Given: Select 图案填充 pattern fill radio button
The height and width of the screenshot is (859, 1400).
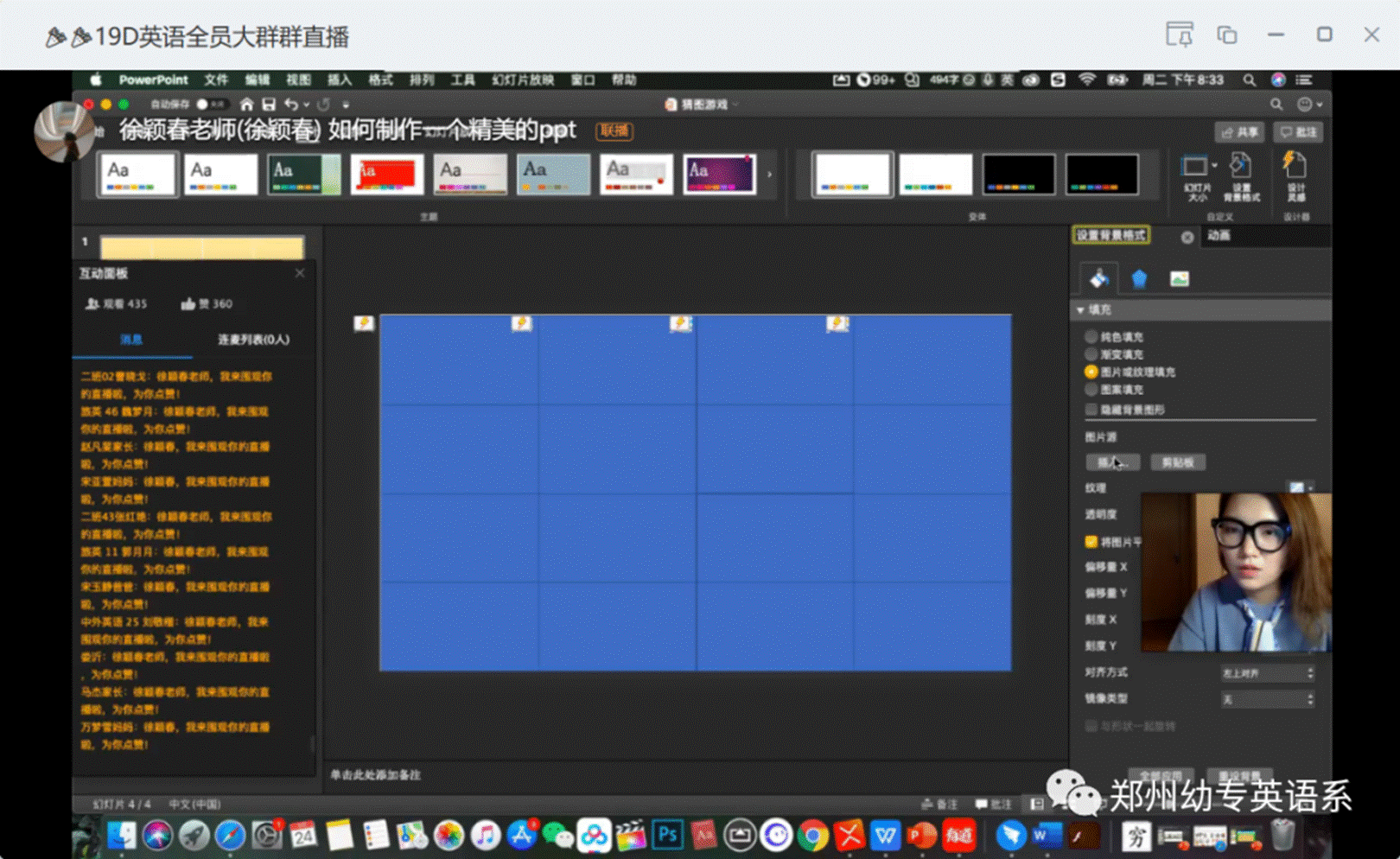Looking at the screenshot, I should (1091, 390).
